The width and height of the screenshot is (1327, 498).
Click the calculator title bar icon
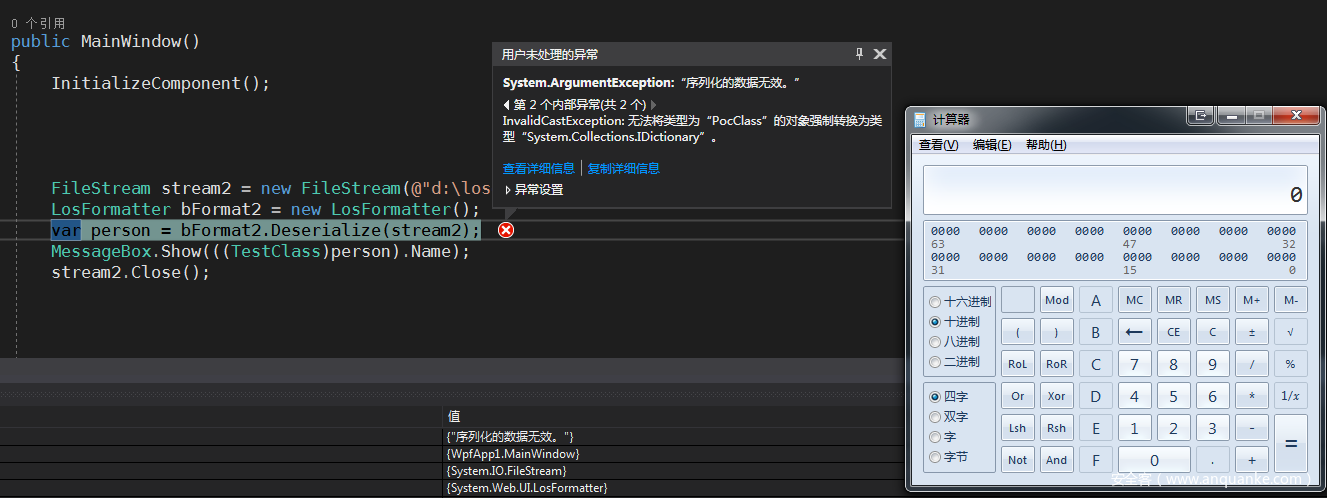[x=920, y=119]
